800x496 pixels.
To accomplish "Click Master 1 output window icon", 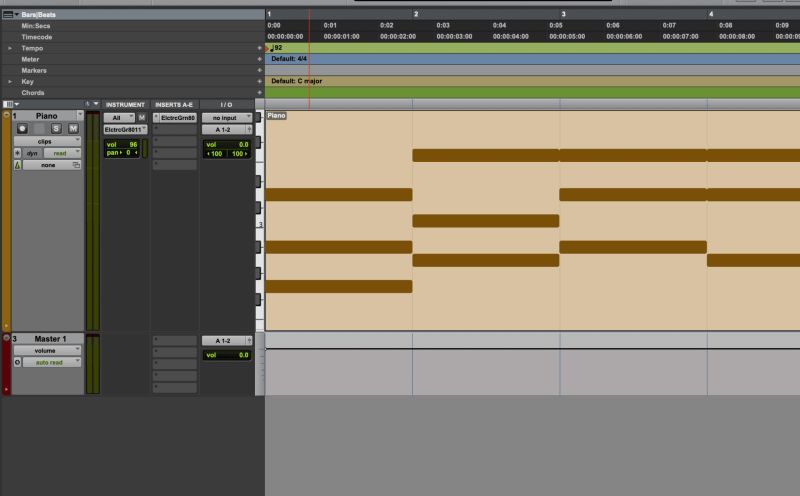I will (x=249, y=341).
